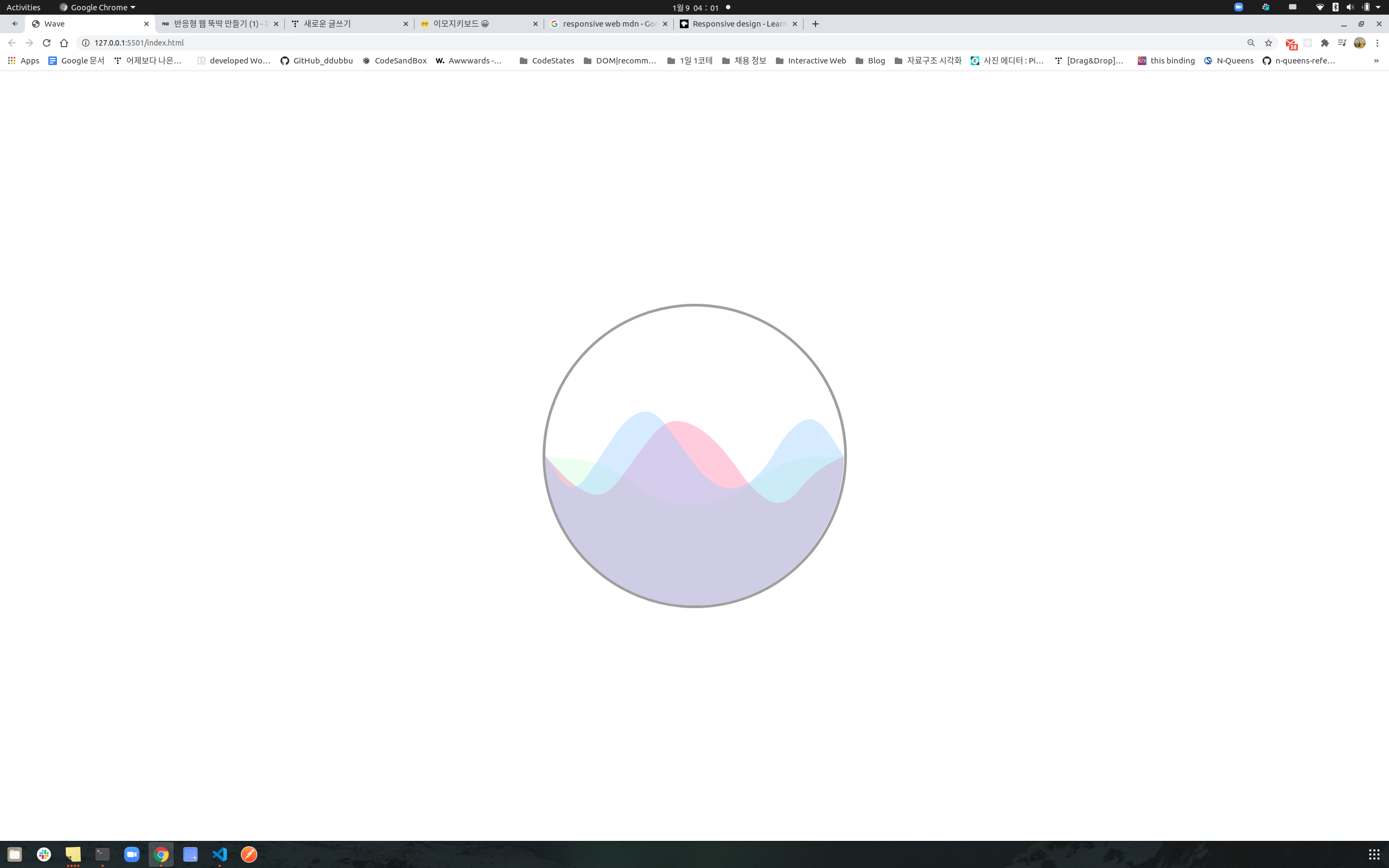Open the media control playlist icon

[x=1342, y=42]
